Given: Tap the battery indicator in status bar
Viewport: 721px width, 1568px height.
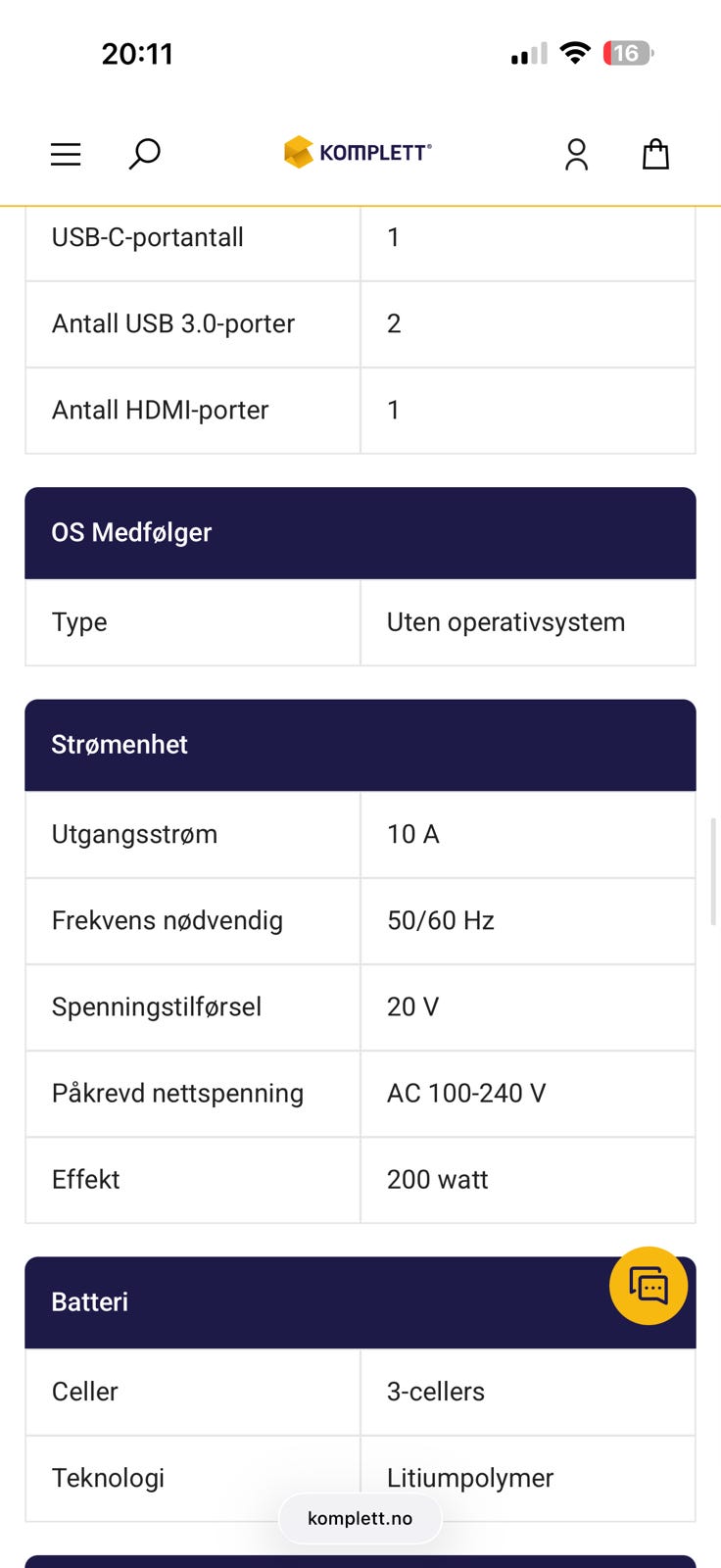Looking at the screenshot, I should pos(627,53).
